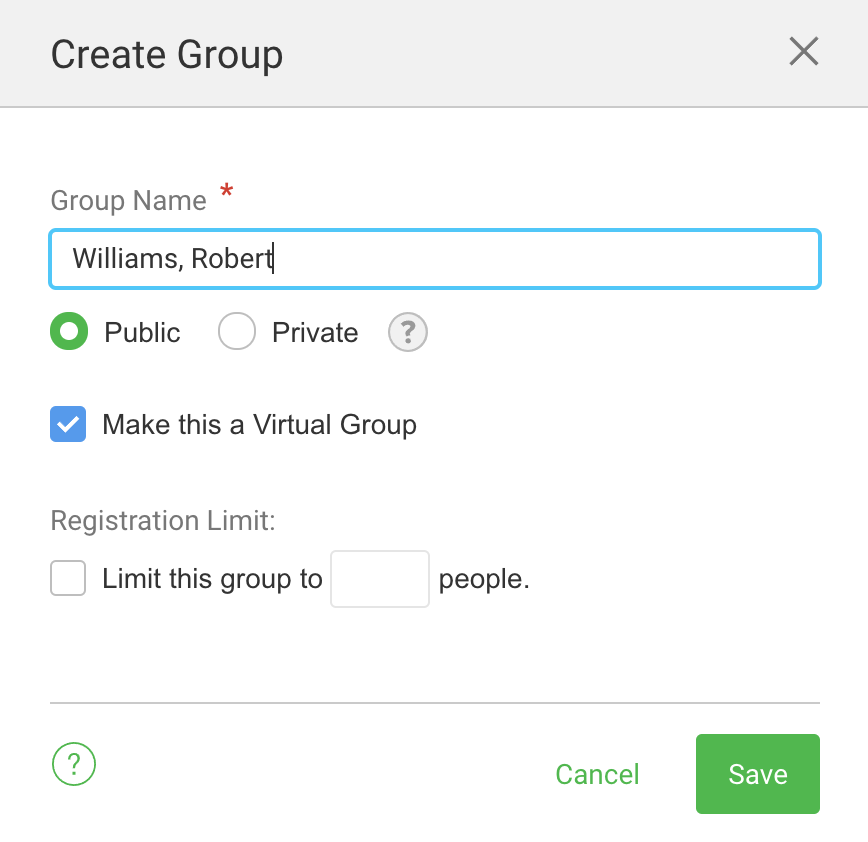Click the "Limit this group to" label
The width and height of the screenshot is (868, 842).
[x=212, y=579]
